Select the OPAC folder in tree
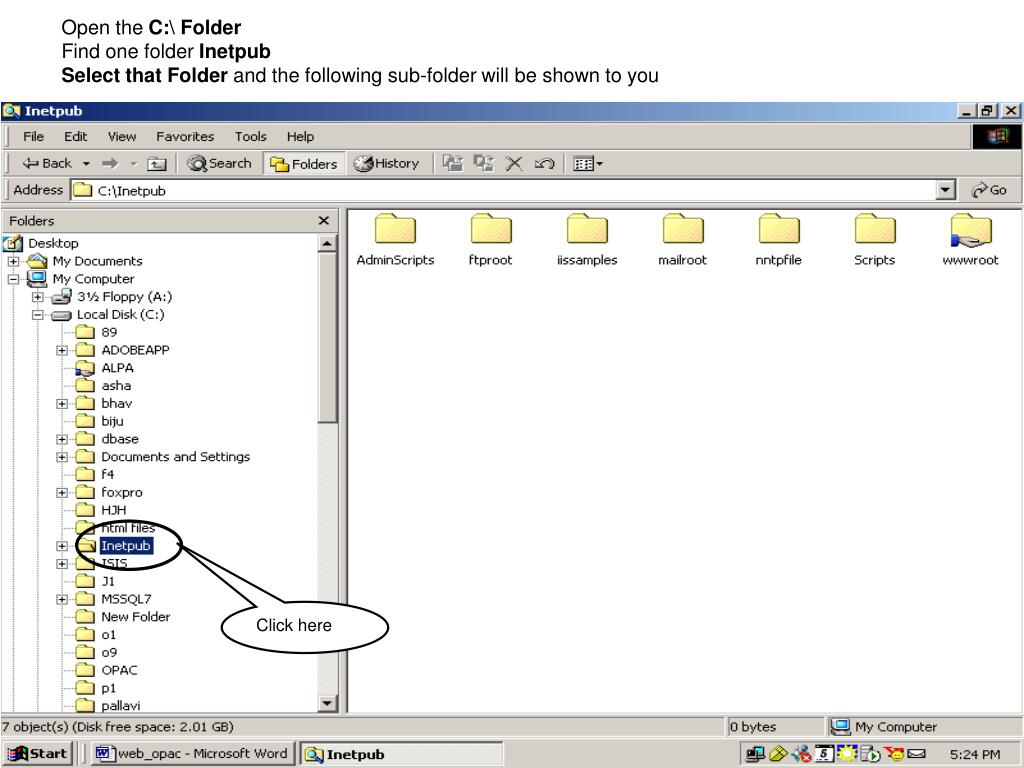Viewport: 1024px width, 768px height. (x=119, y=670)
